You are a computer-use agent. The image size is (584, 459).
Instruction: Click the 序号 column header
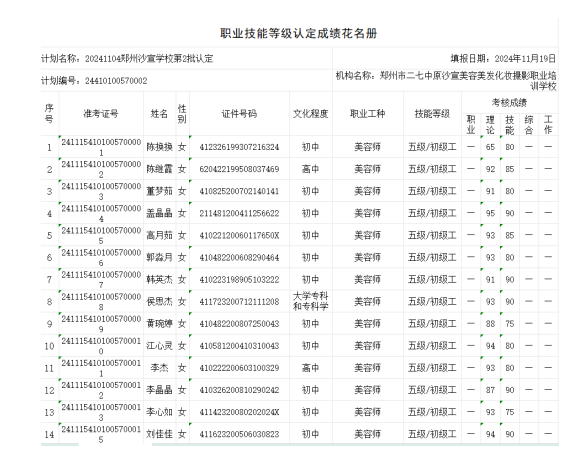coord(49,114)
